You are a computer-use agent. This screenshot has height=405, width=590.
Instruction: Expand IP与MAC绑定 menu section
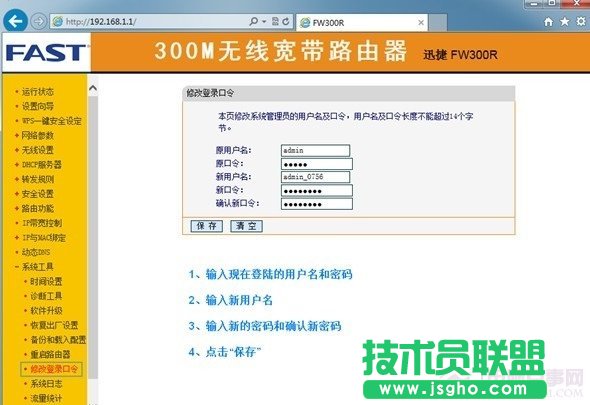point(44,238)
